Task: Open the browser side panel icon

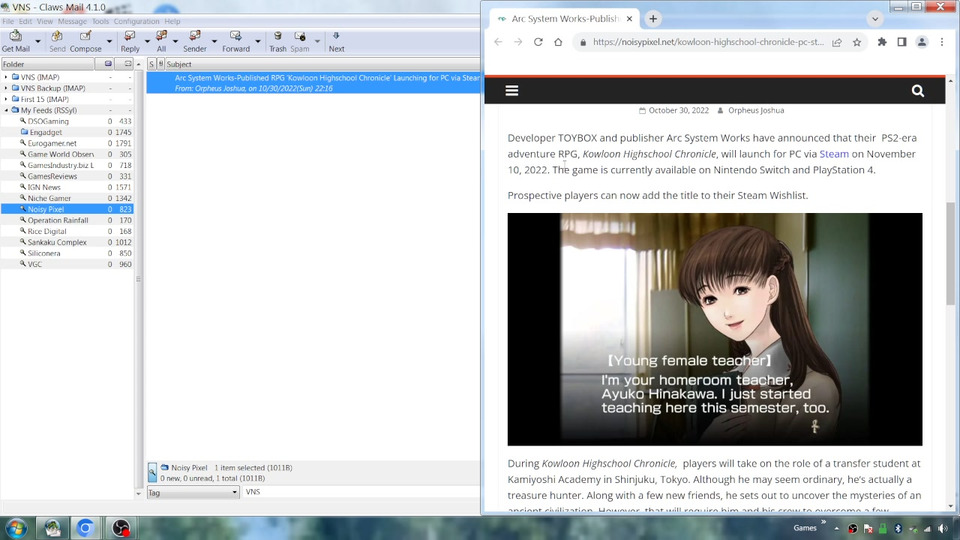Action: click(x=902, y=42)
